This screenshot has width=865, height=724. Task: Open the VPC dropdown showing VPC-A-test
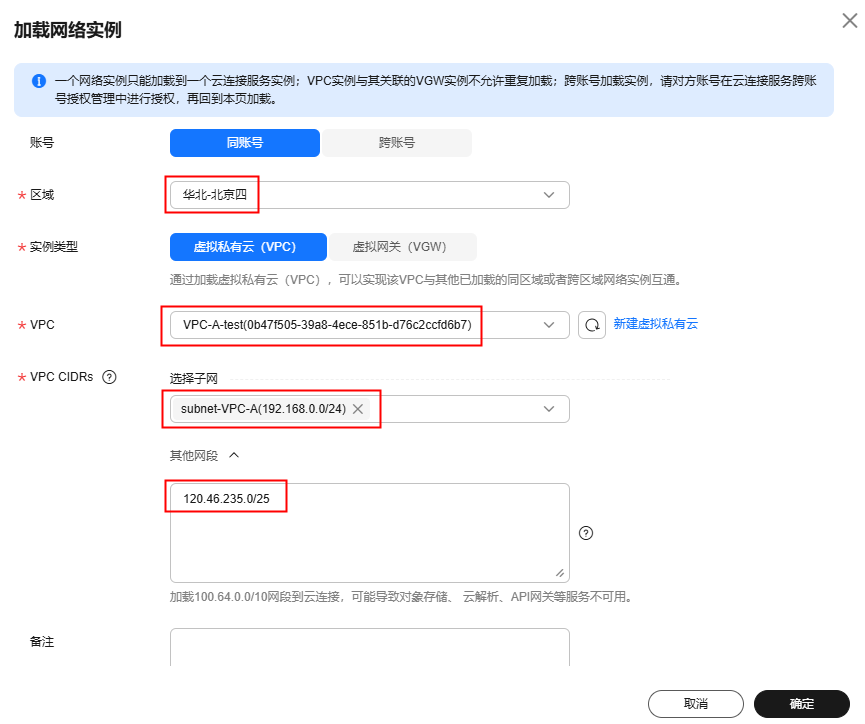tap(370, 325)
